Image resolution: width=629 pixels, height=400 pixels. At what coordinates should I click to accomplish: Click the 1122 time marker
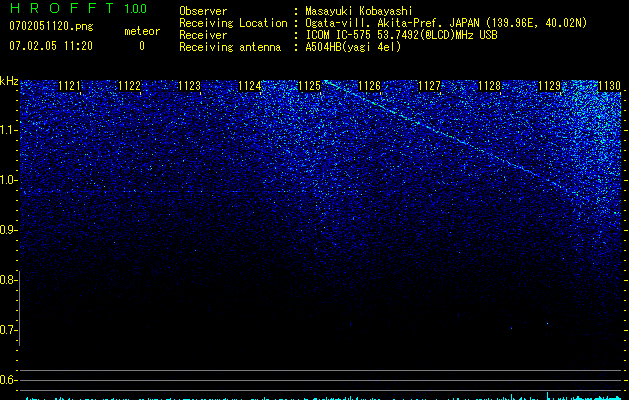[130, 86]
